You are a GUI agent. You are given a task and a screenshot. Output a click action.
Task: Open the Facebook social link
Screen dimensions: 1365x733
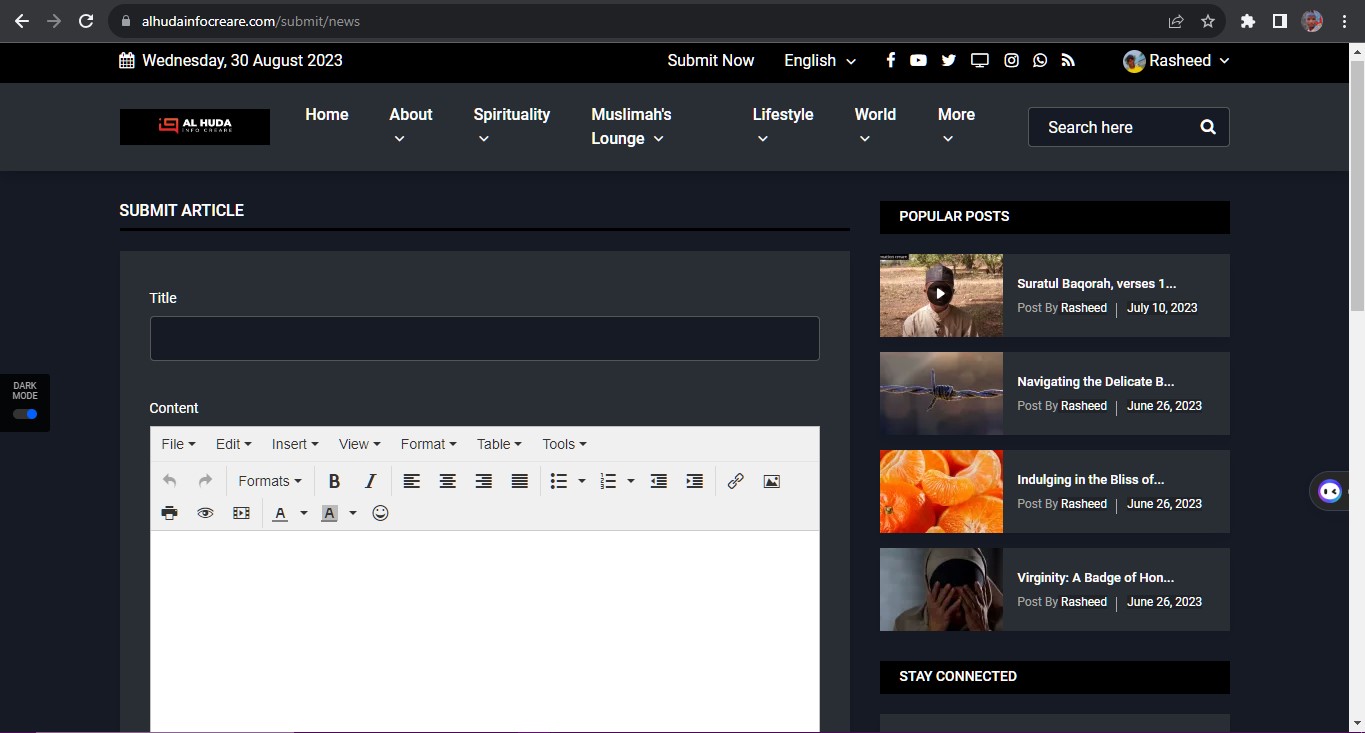point(890,60)
